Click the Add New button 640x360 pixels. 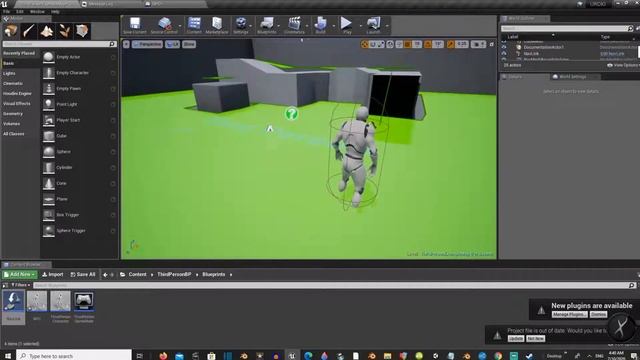pyautogui.click(x=19, y=275)
